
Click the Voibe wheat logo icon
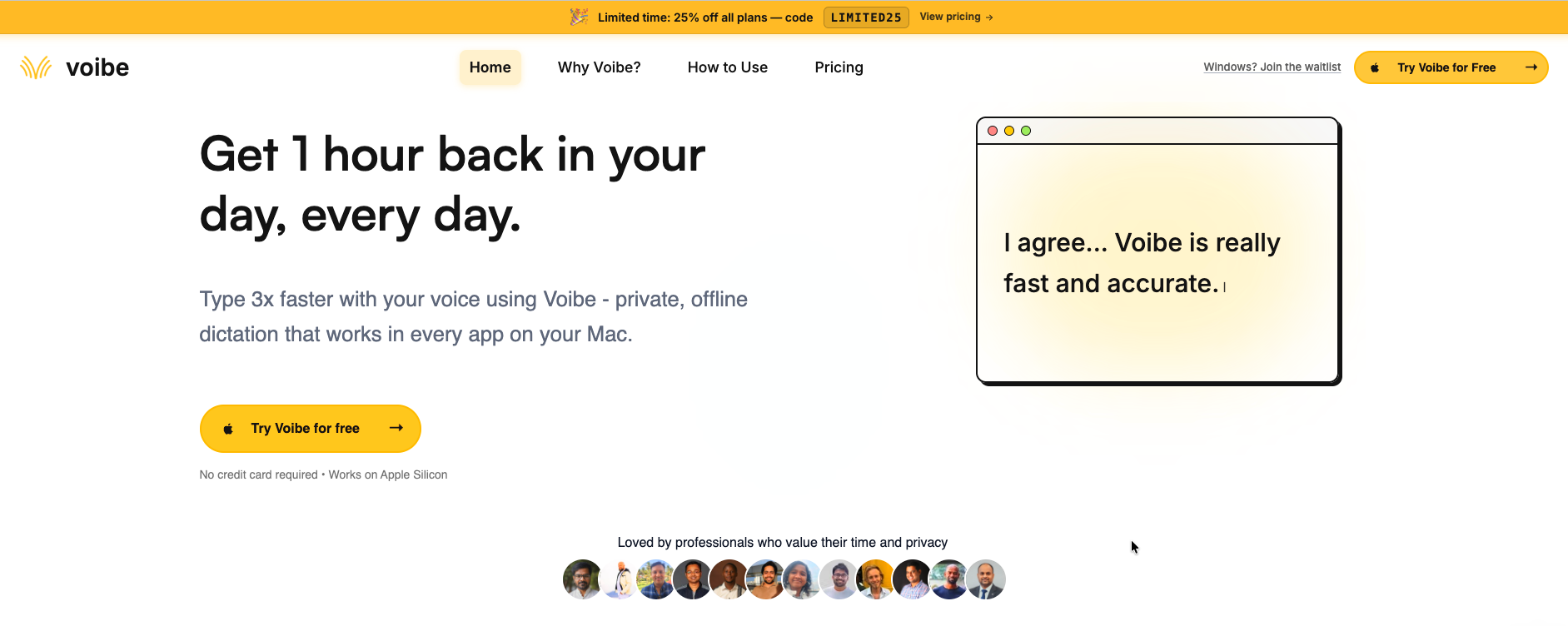36,67
